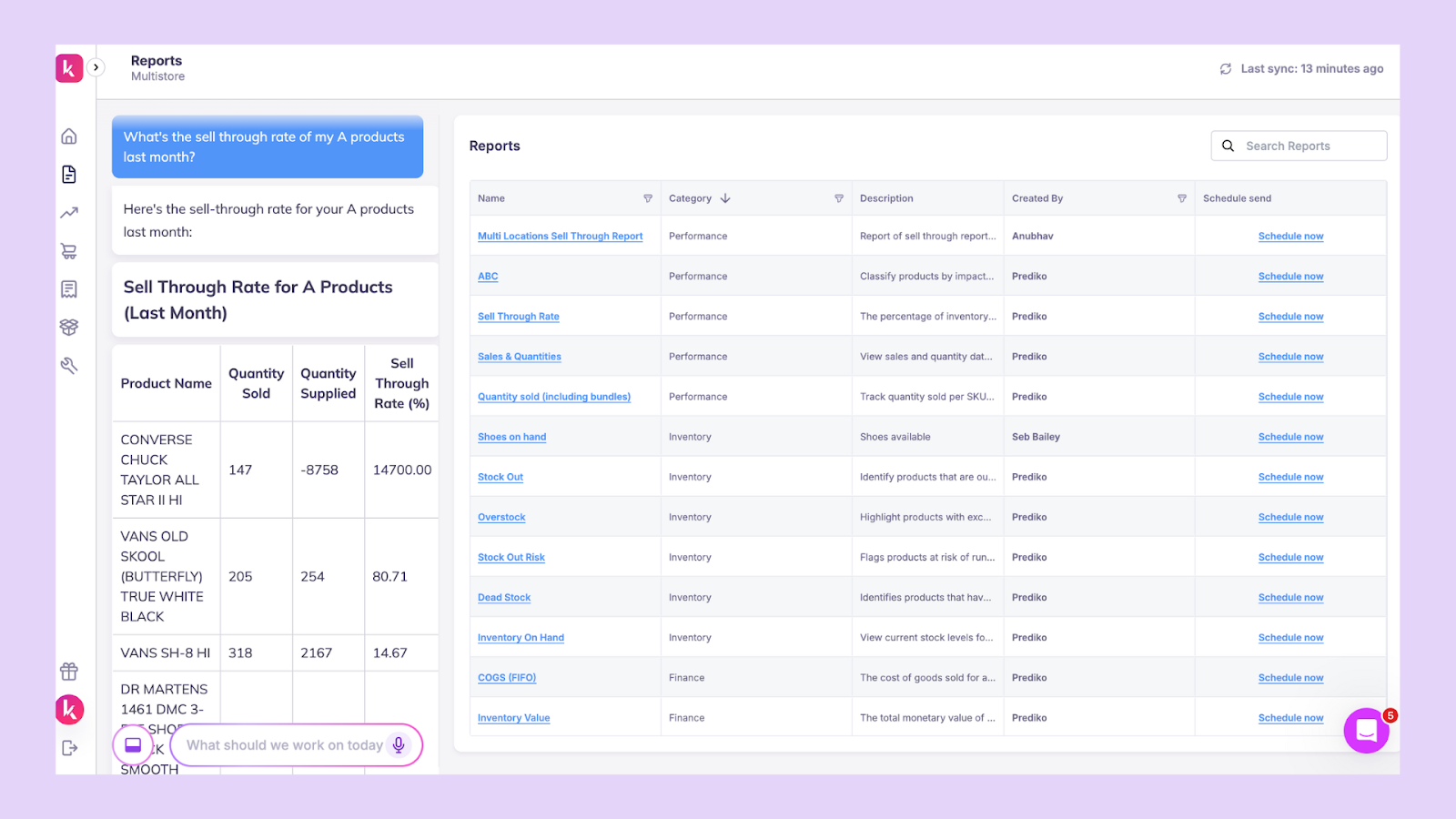
Task: Open Quantity sold (including bundles) report
Action: (x=554, y=397)
